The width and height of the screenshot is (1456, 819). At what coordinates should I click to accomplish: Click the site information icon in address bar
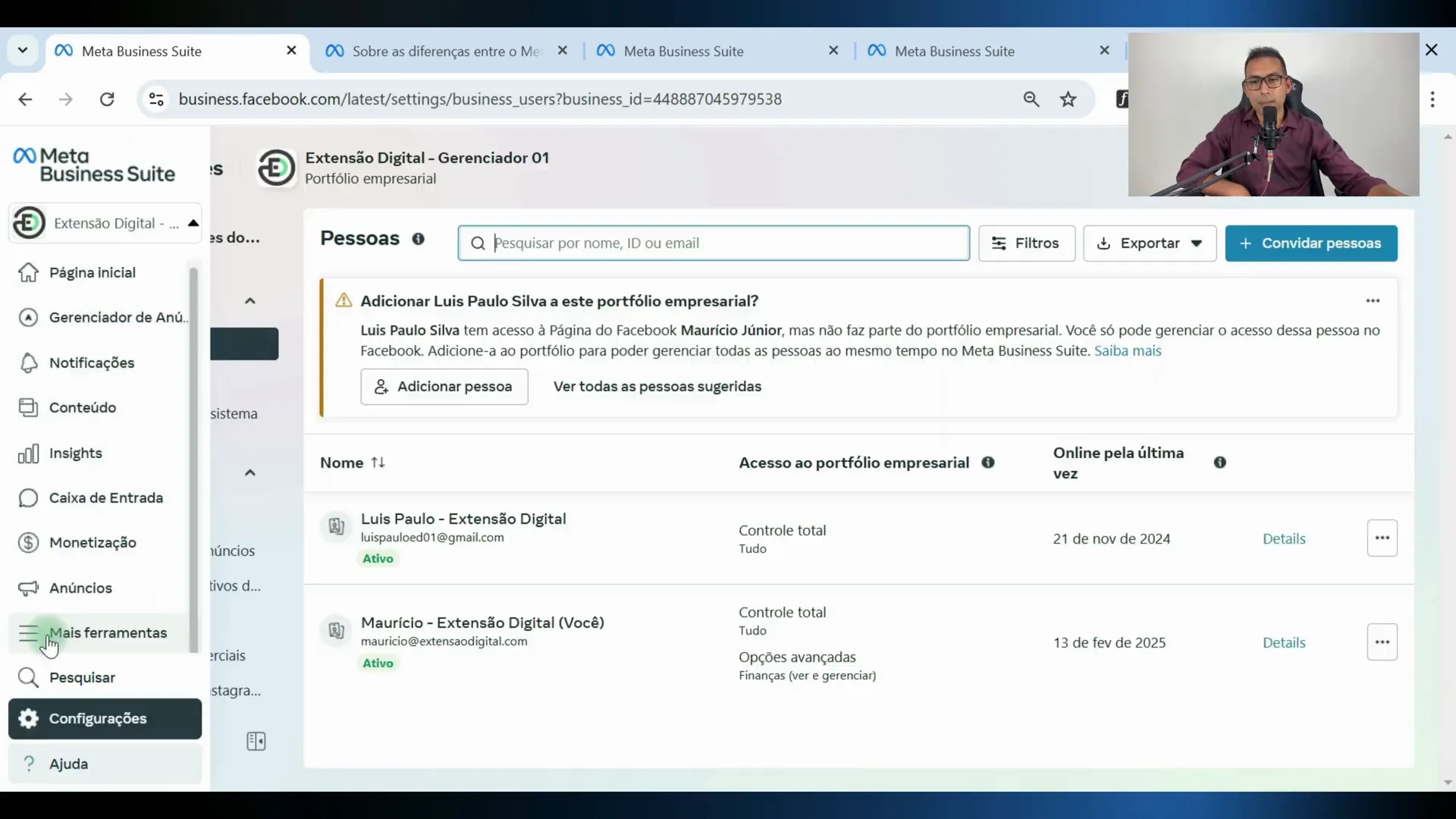click(x=156, y=99)
